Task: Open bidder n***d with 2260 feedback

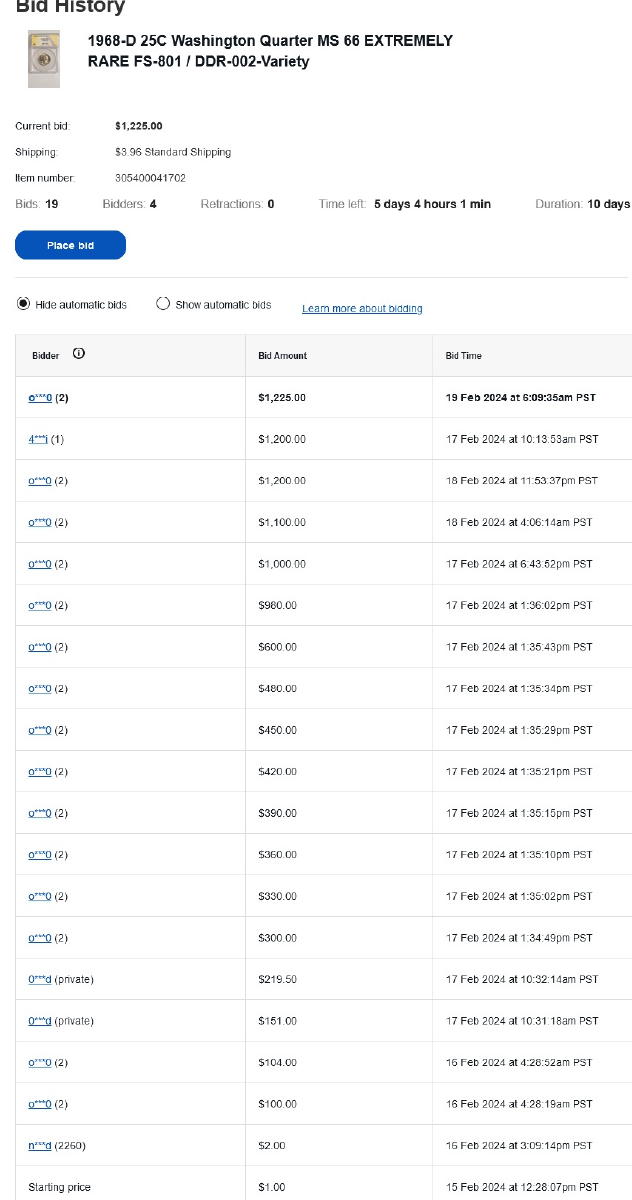Action: 40,1145
